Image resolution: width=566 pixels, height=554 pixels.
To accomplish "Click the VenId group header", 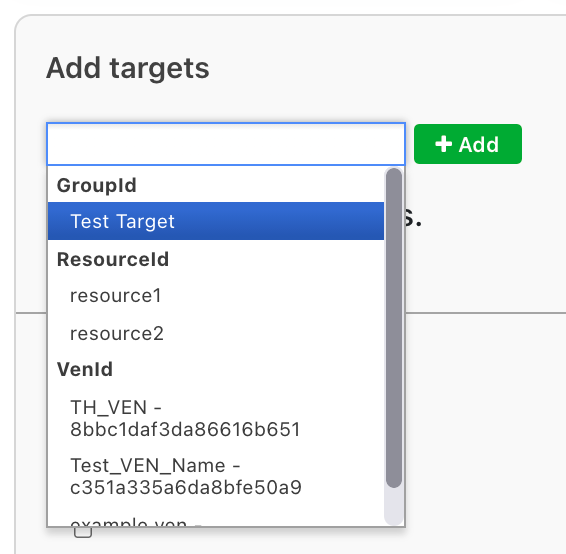I will tap(85, 369).
